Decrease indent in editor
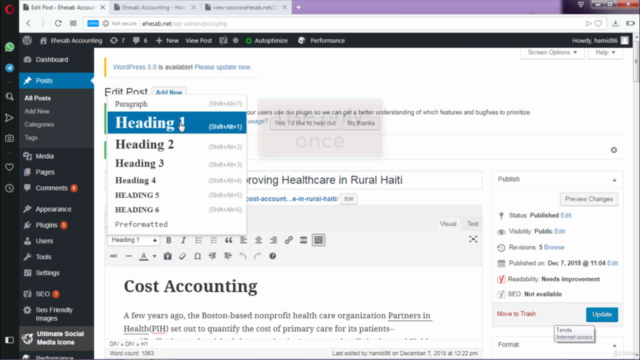The image size is (640, 360). tap(213, 256)
